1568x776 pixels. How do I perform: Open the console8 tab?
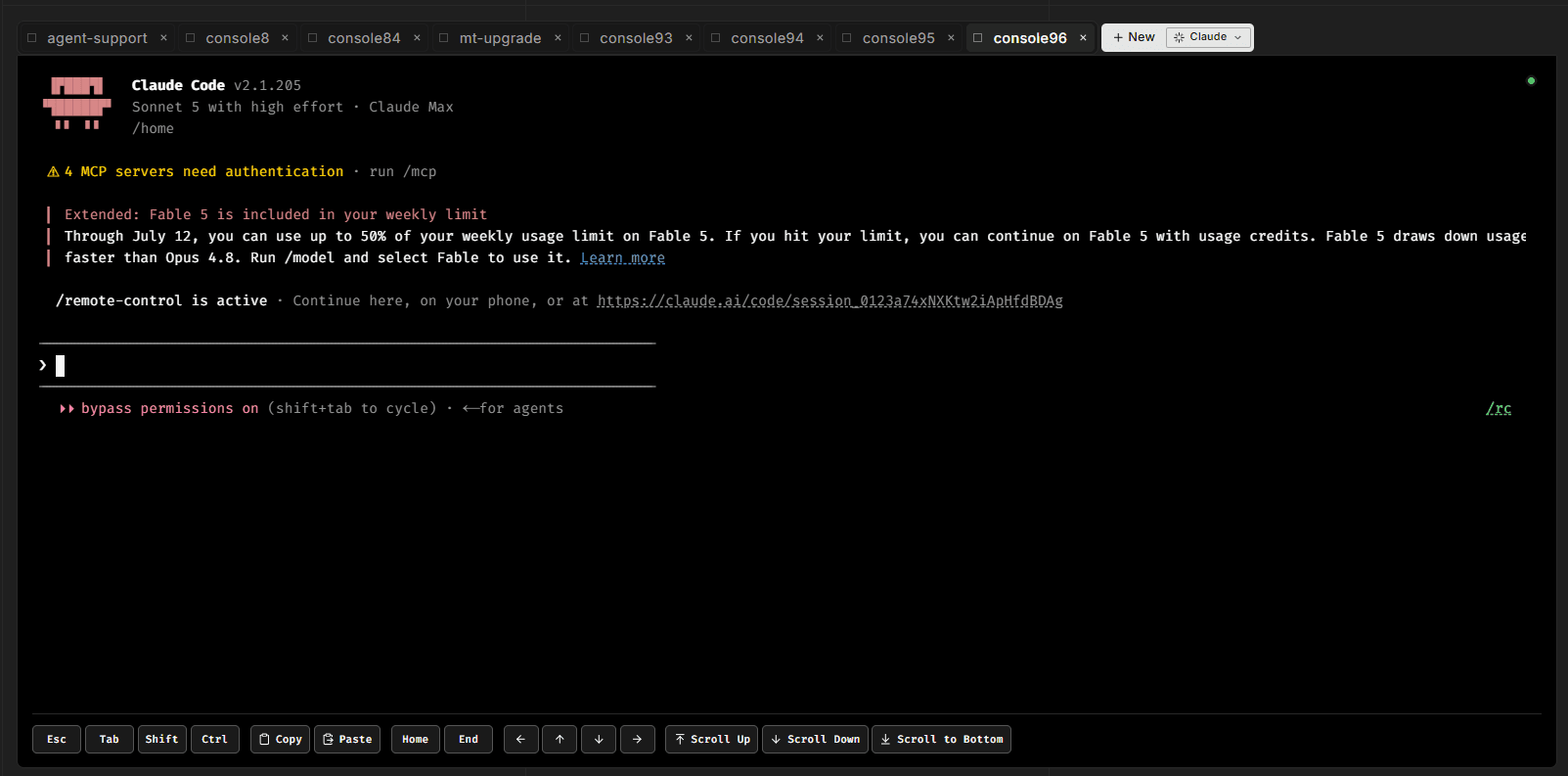(x=237, y=38)
